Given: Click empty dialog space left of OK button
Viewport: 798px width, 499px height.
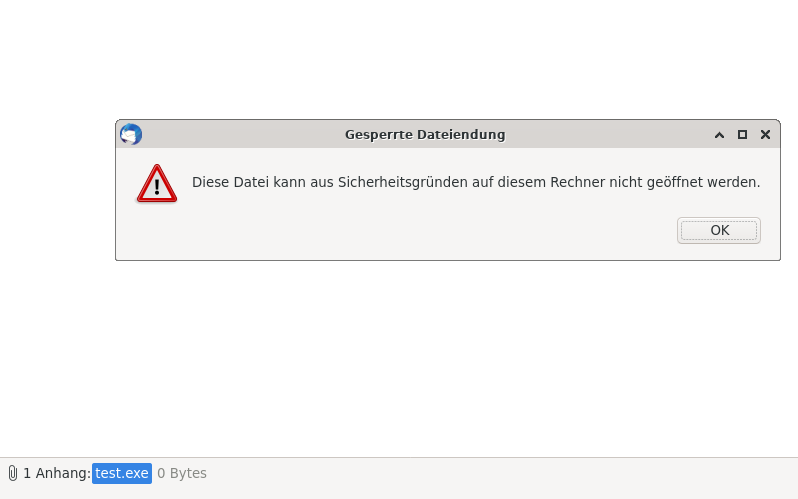Looking at the screenshot, I should coord(397,230).
